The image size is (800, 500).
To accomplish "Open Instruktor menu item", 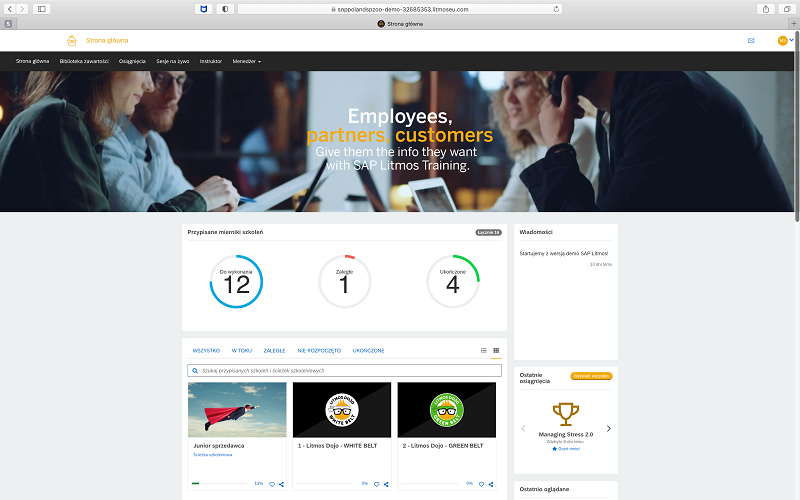I will click(211, 61).
